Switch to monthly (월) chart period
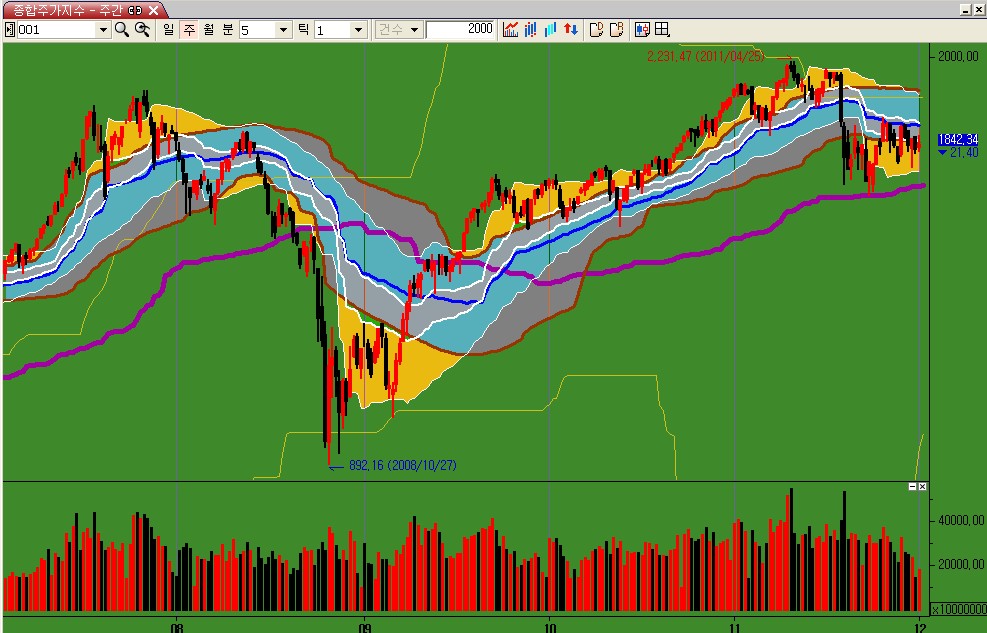 pyautogui.click(x=208, y=29)
